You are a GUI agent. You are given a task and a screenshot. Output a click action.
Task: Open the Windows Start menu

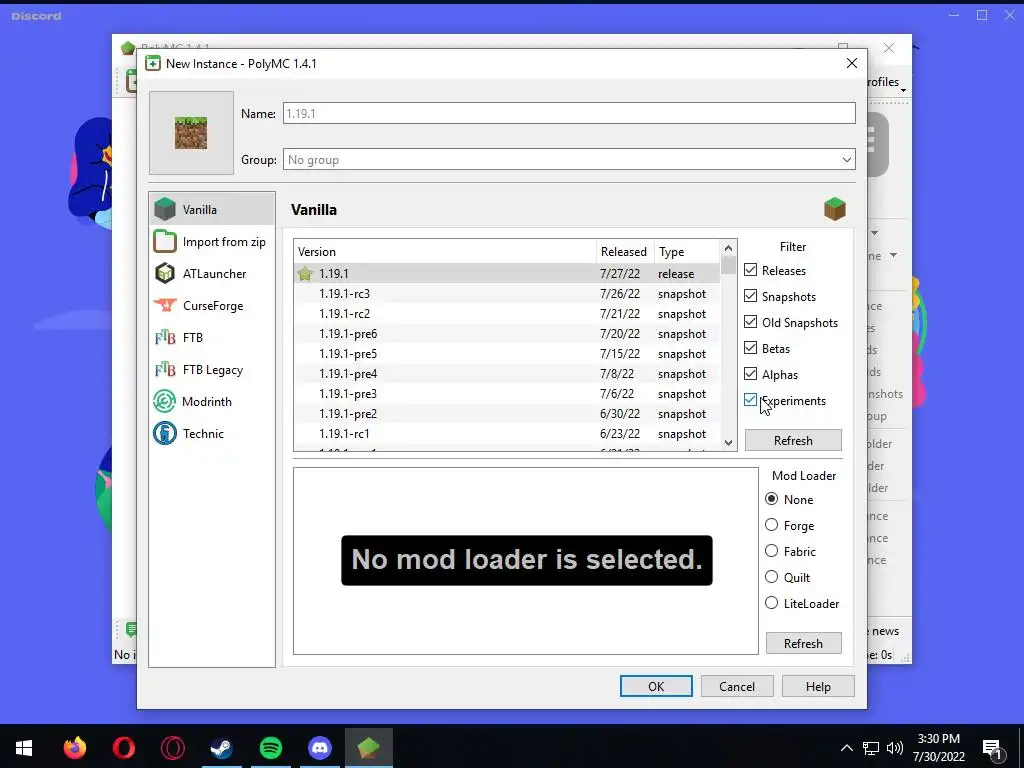click(x=24, y=748)
